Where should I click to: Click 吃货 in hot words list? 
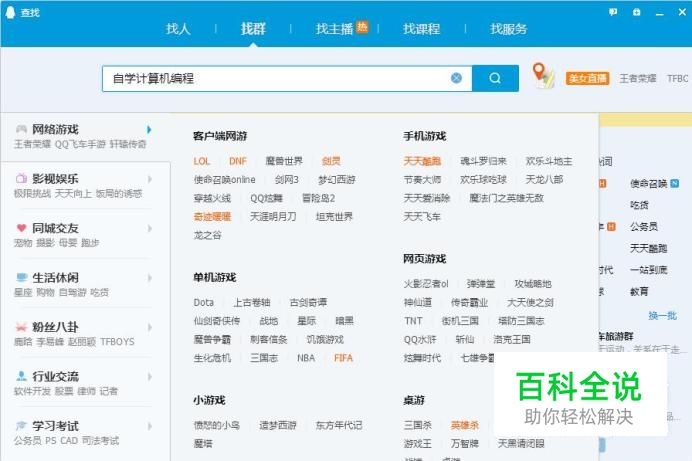click(x=639, y=205)
